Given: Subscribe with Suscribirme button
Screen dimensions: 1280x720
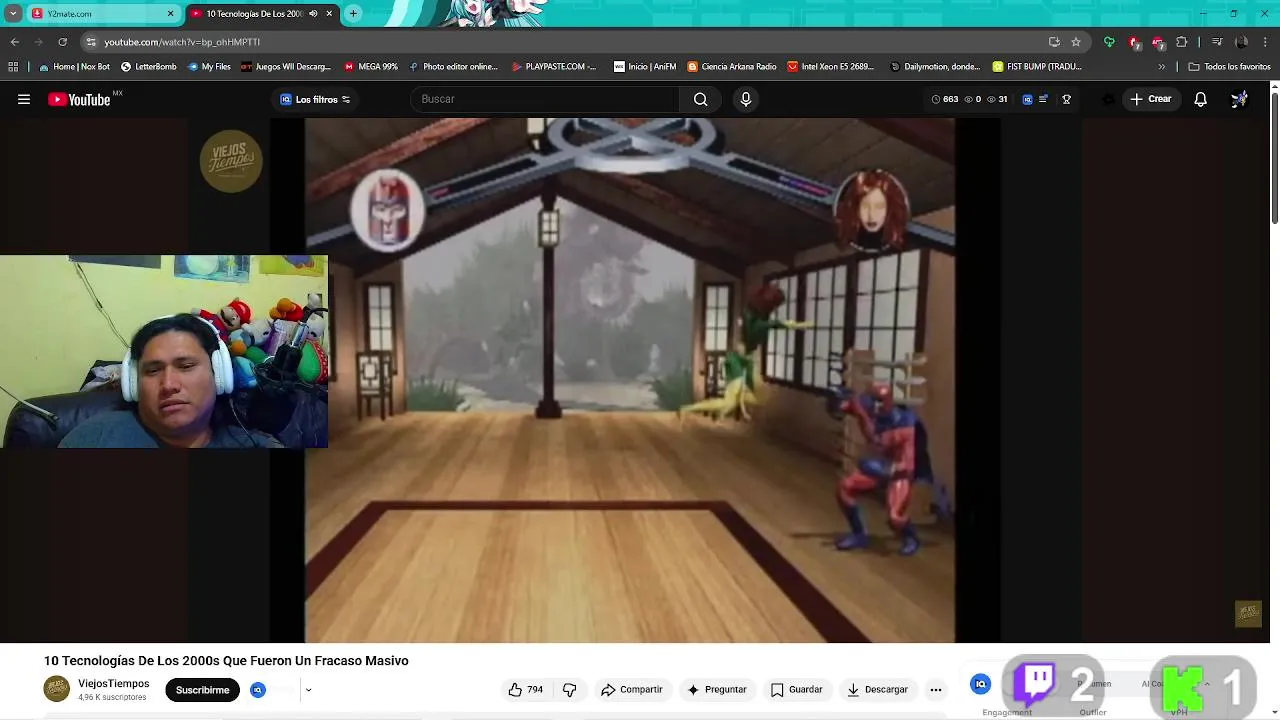Looking at the screenshot, I should (x=202, y=690).
